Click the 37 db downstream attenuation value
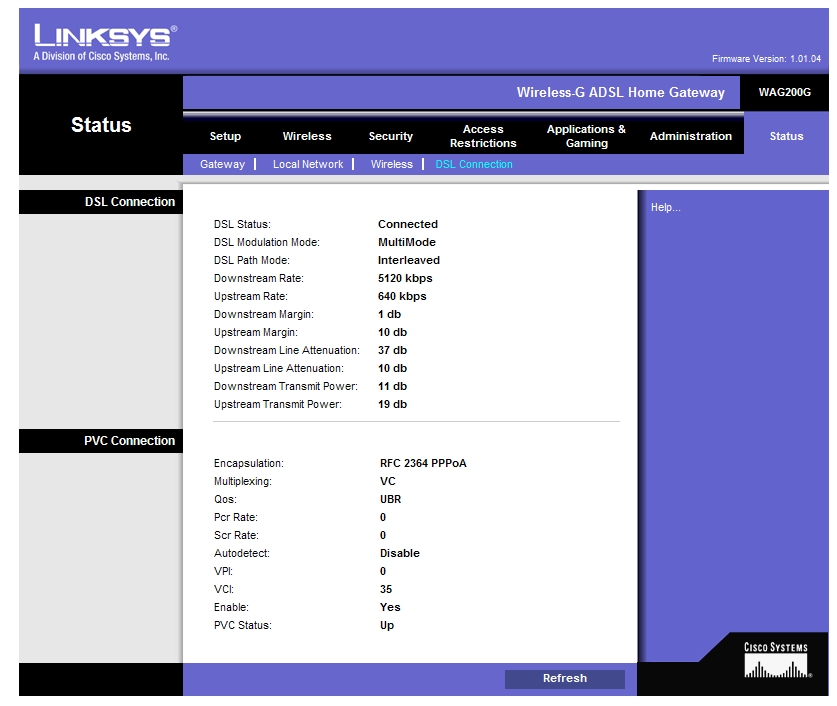 pos(392,351)
